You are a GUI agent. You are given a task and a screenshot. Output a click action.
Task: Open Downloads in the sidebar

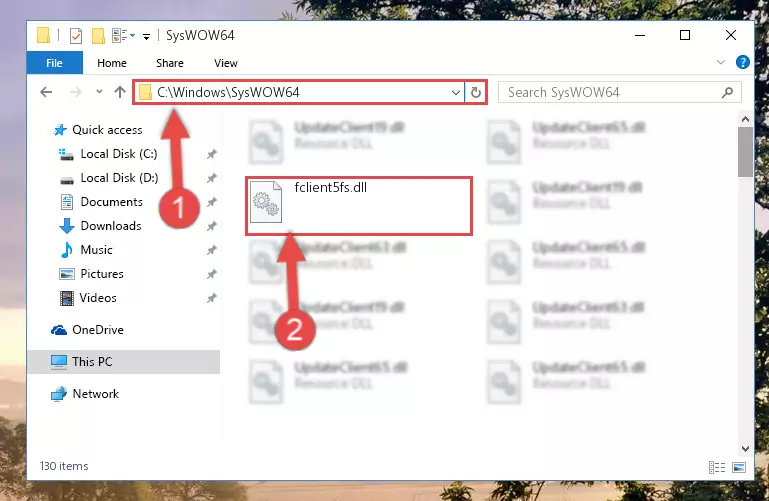[111, 226]
